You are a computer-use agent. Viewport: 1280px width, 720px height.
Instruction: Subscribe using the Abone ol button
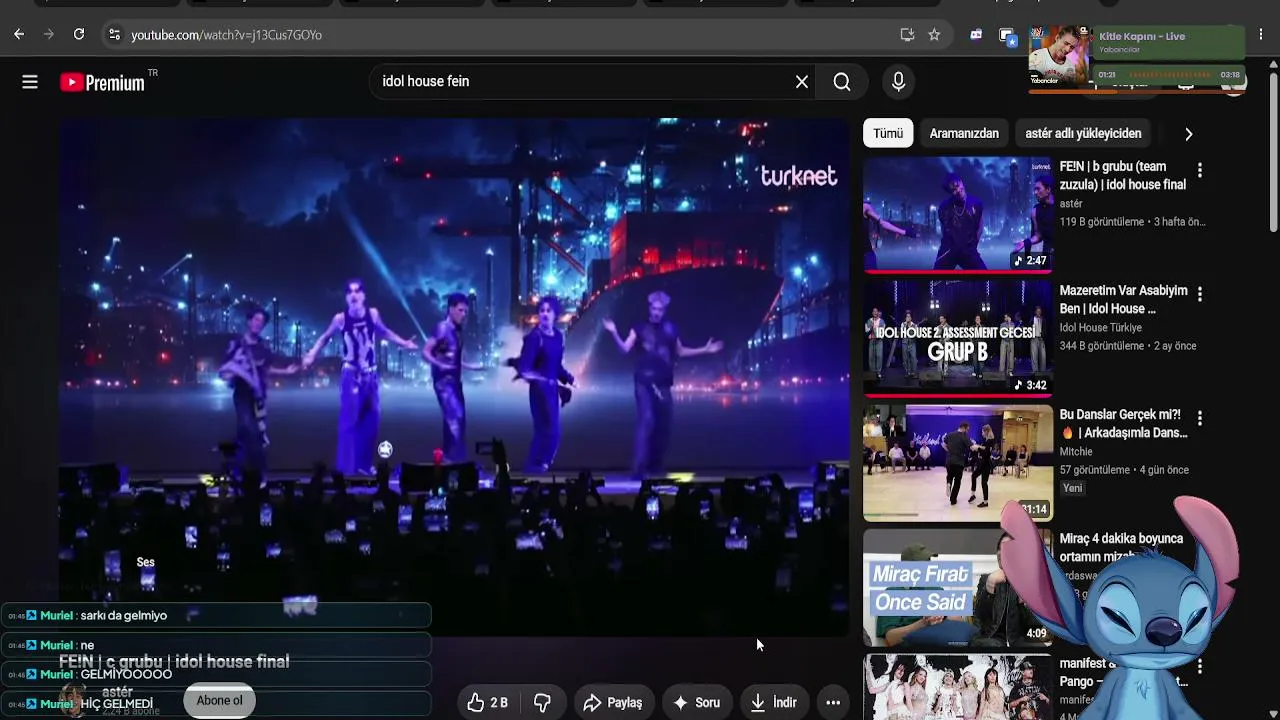[219, 701]
